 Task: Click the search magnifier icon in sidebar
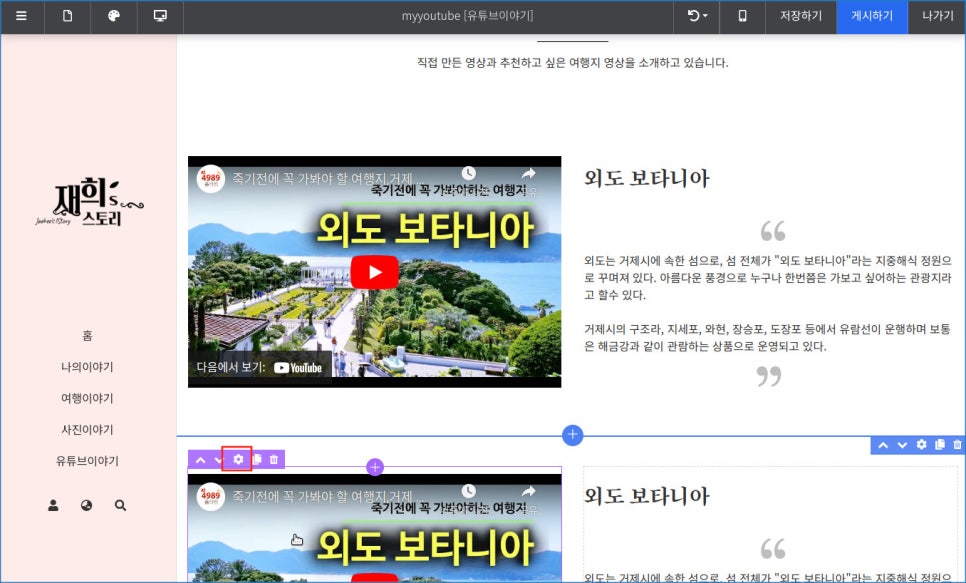click(x=120, y=505)
